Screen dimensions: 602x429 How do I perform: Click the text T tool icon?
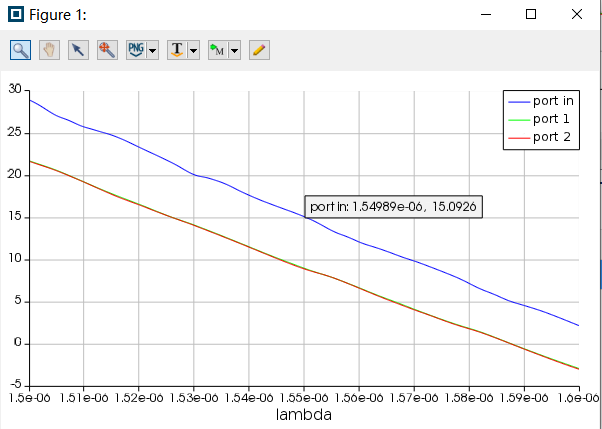point(177,50)
